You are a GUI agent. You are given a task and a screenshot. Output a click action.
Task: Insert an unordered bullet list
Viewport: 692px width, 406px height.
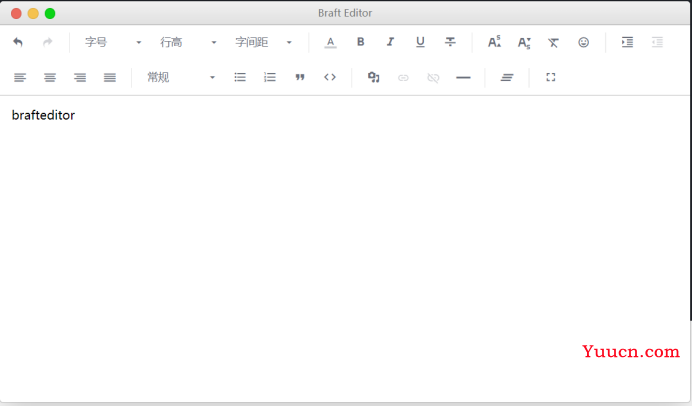pos(240,78)
